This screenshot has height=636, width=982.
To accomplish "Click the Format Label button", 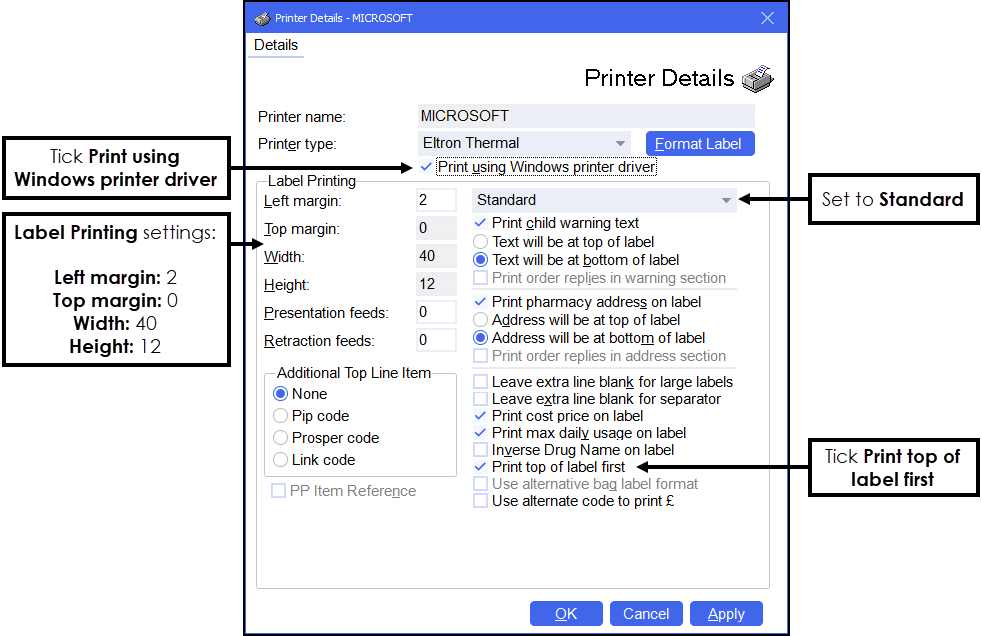I will coord(699,144).
